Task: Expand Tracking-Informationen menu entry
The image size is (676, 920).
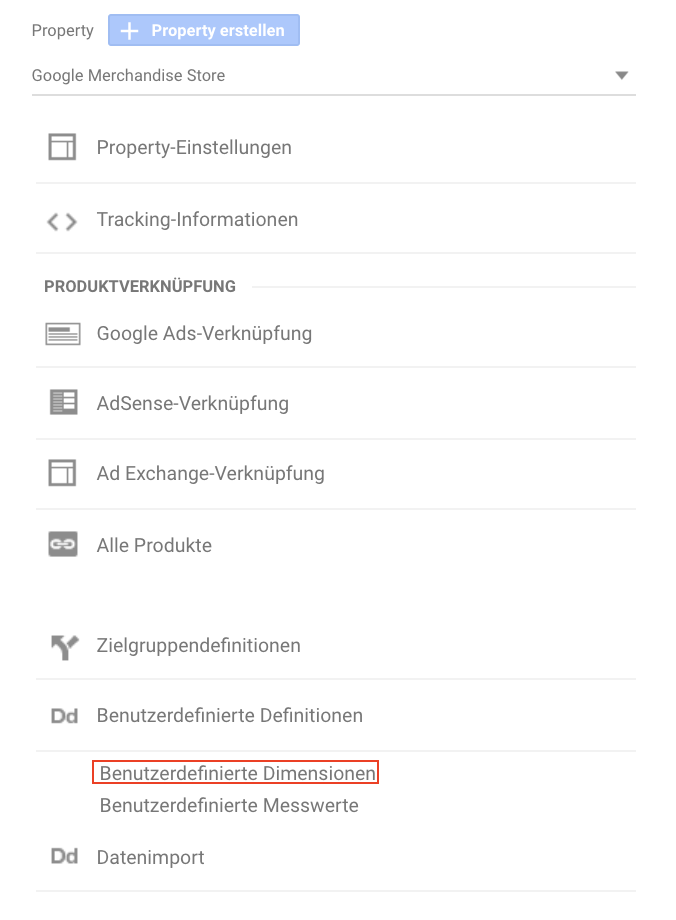Action: tap(336, 219)
